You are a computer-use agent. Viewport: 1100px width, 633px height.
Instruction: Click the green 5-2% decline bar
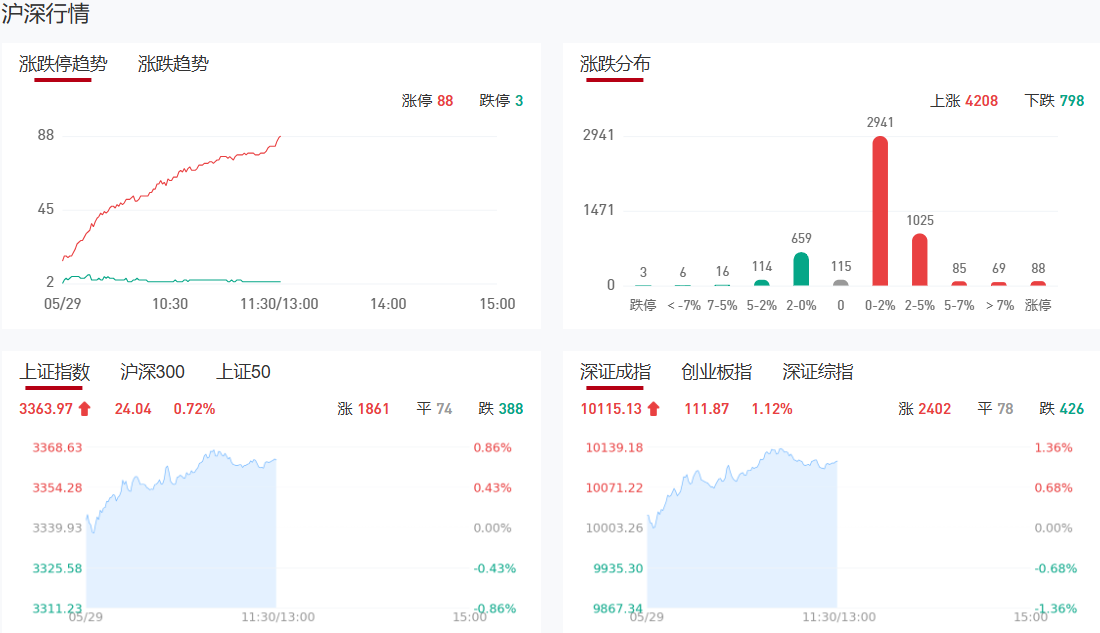(762, 283)
